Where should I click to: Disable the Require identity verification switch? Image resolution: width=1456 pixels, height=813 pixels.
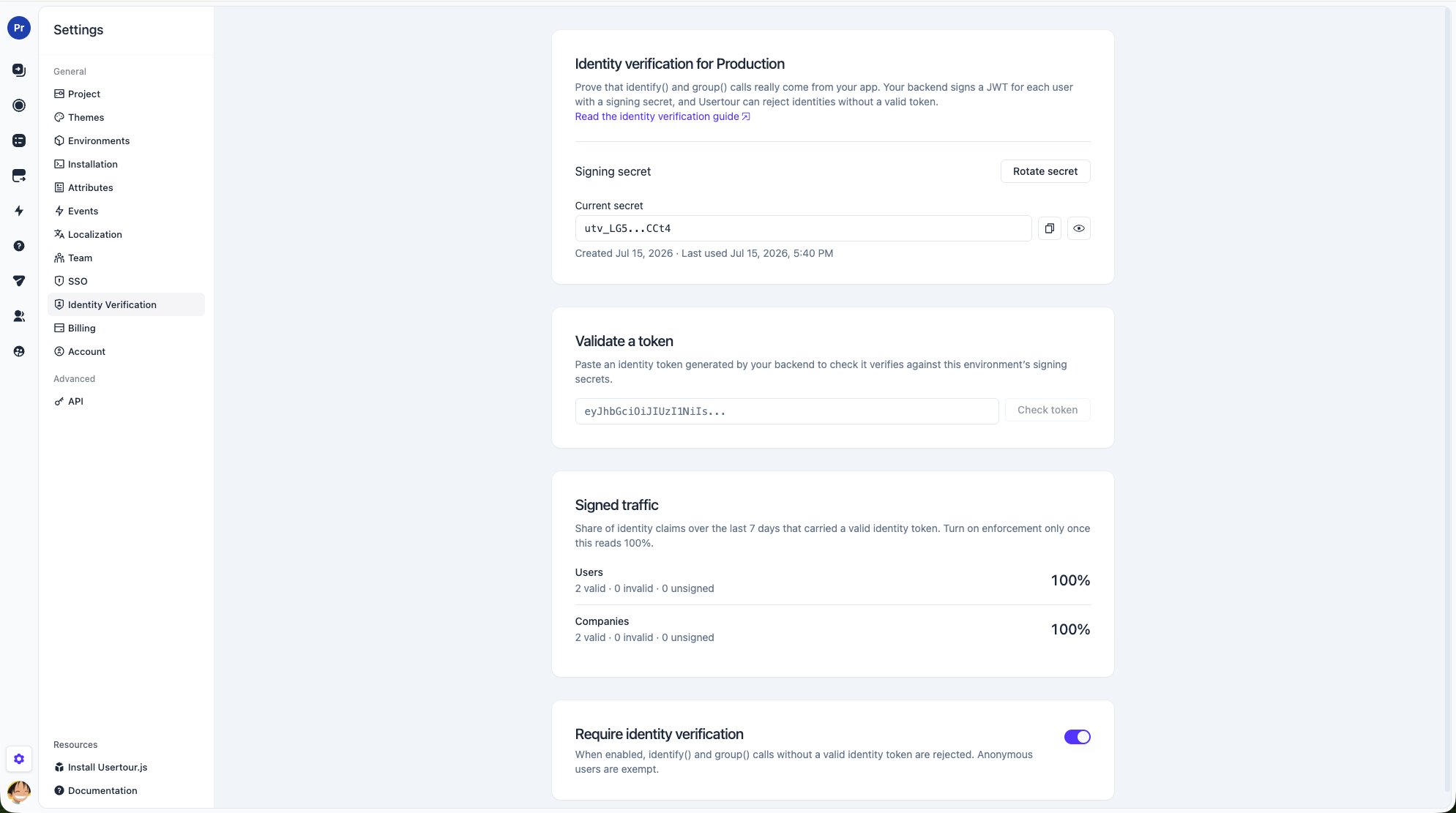click(1077, 737)
